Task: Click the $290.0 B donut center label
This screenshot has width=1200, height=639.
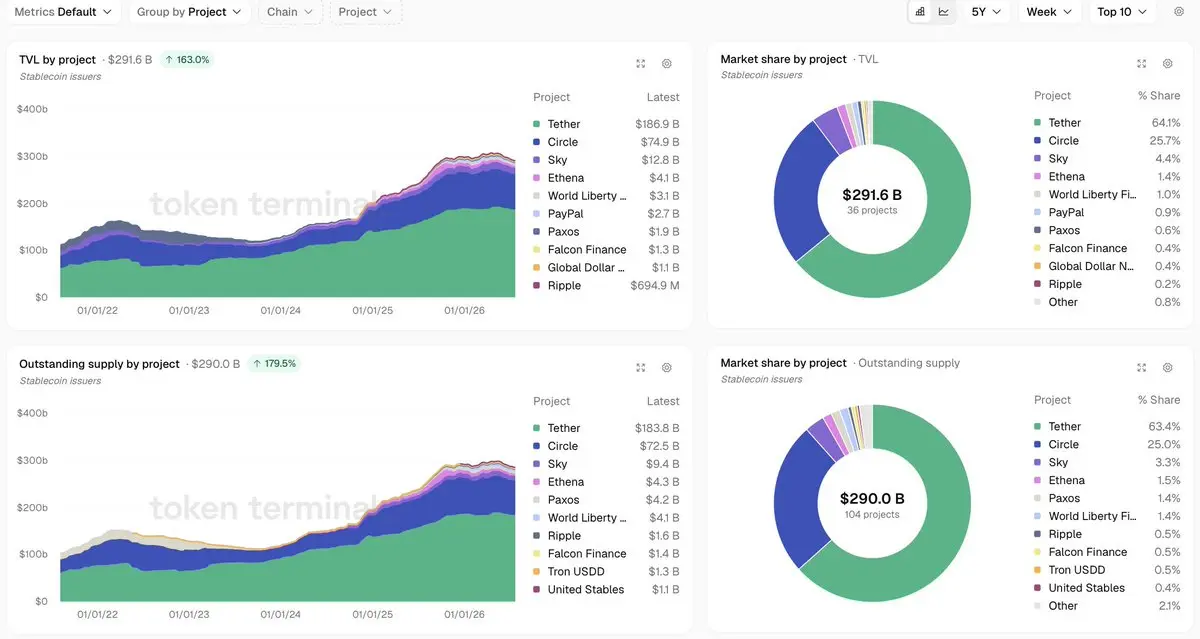Action: [872, 499]
